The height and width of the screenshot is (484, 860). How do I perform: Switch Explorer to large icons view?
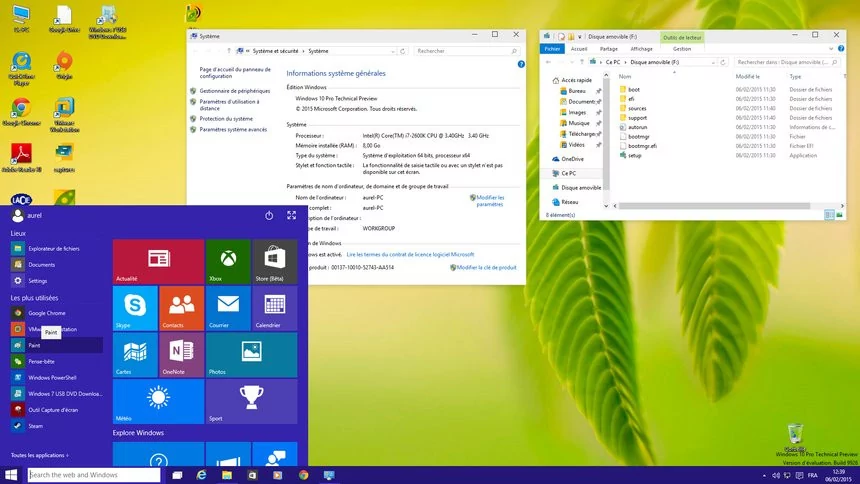coord(839,215)
